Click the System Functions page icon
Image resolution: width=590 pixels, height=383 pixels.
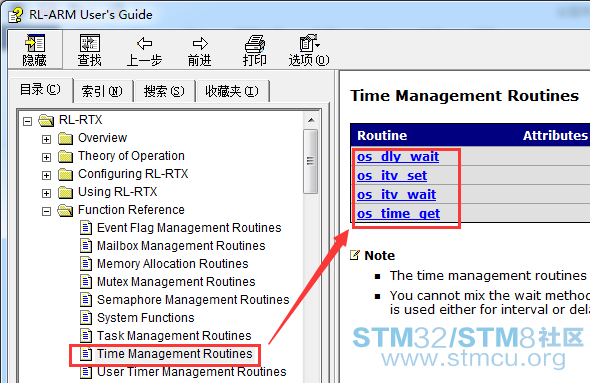pos(86,318)
